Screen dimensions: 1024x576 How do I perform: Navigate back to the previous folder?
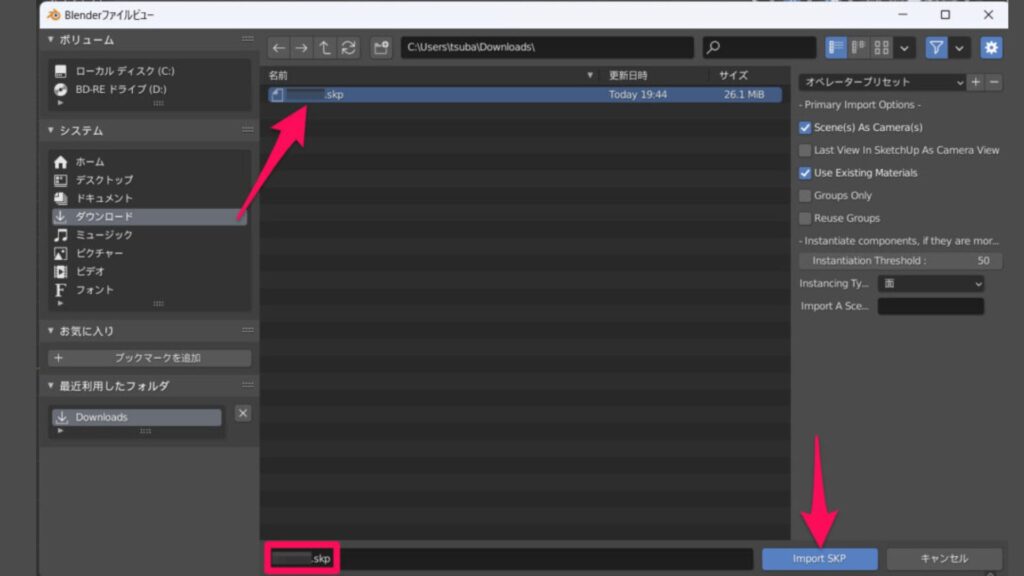[x=277, y=47]
